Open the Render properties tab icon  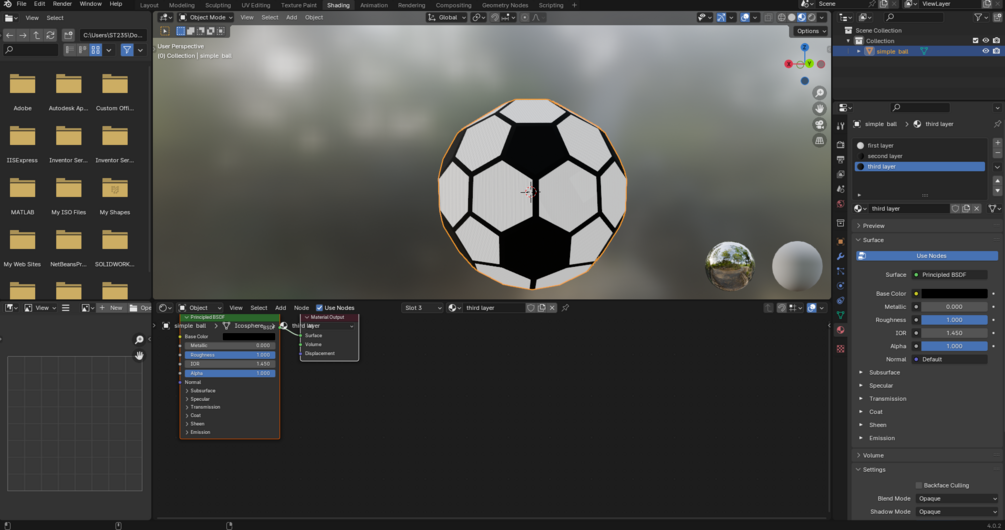pyautogui.click(x=840, y=144)
